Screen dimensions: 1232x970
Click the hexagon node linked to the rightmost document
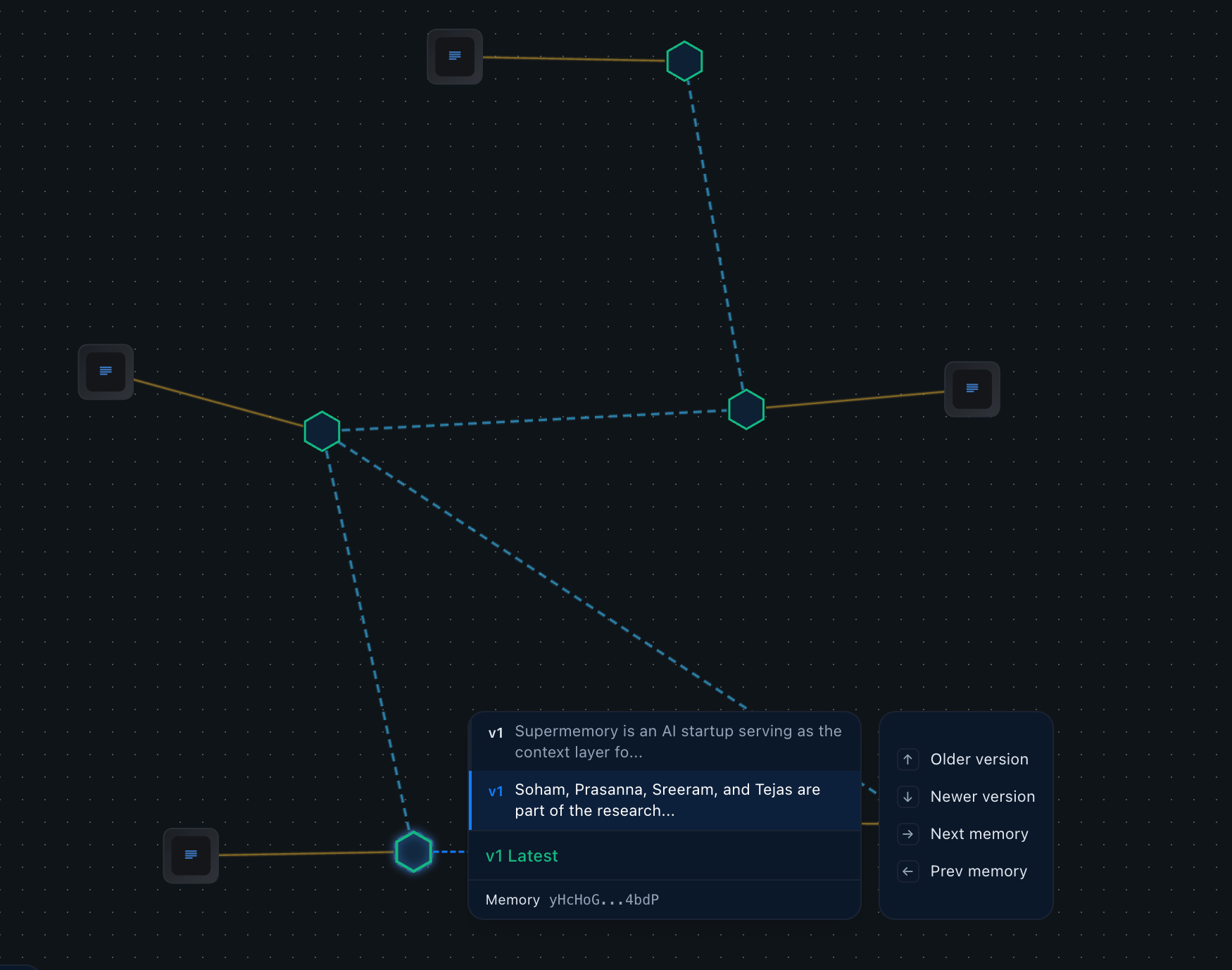[746, 409]
